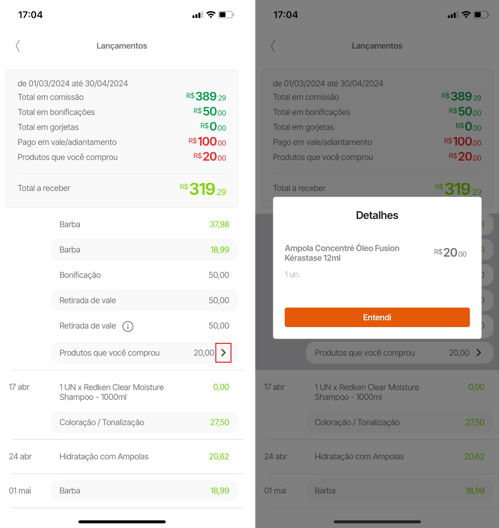This screenshot has height=528, width=500.
Task: Tap the Wi-Fi icon in left status bar
Action: [x=211, y=14]
